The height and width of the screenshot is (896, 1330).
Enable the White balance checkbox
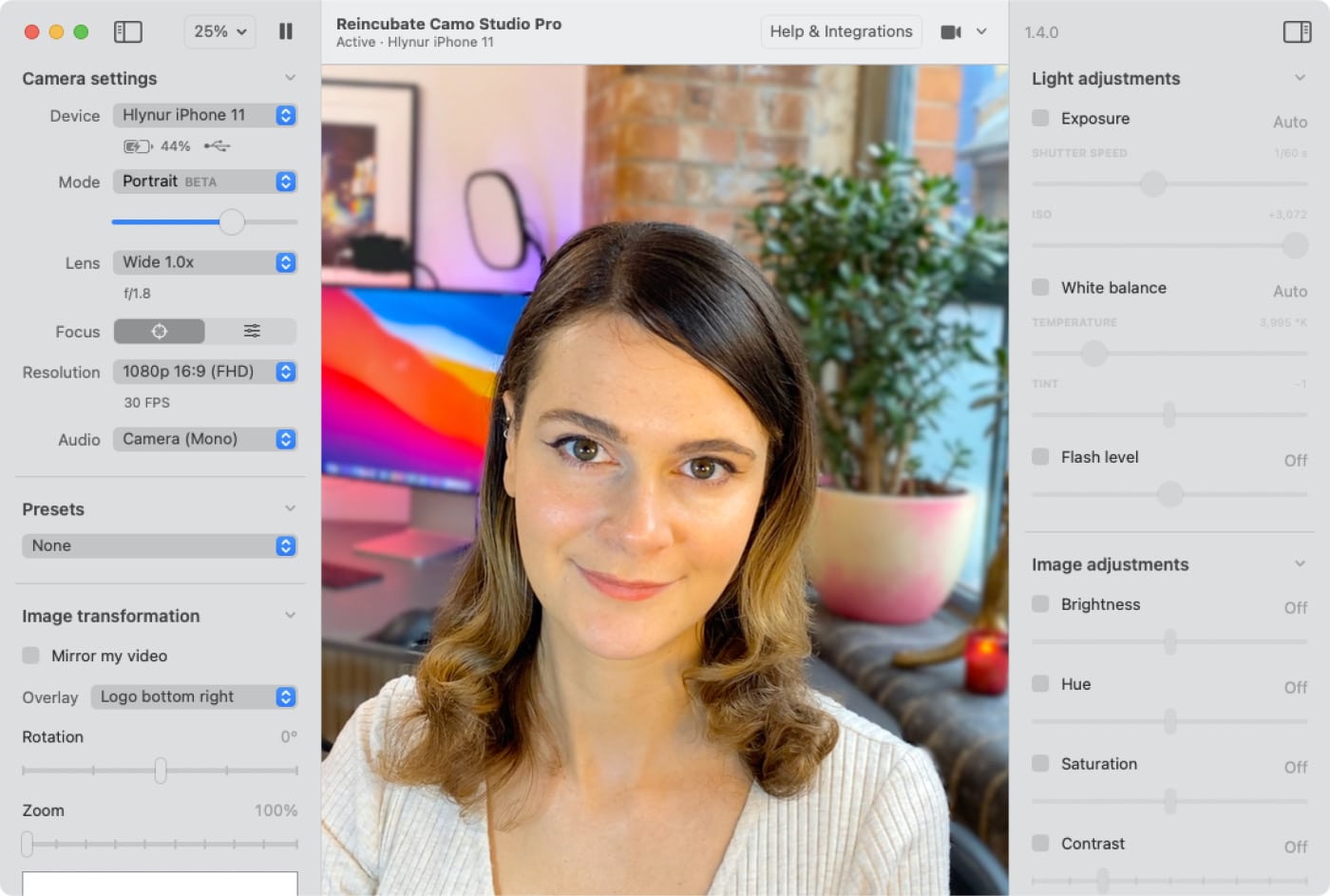coord(1040,287)
